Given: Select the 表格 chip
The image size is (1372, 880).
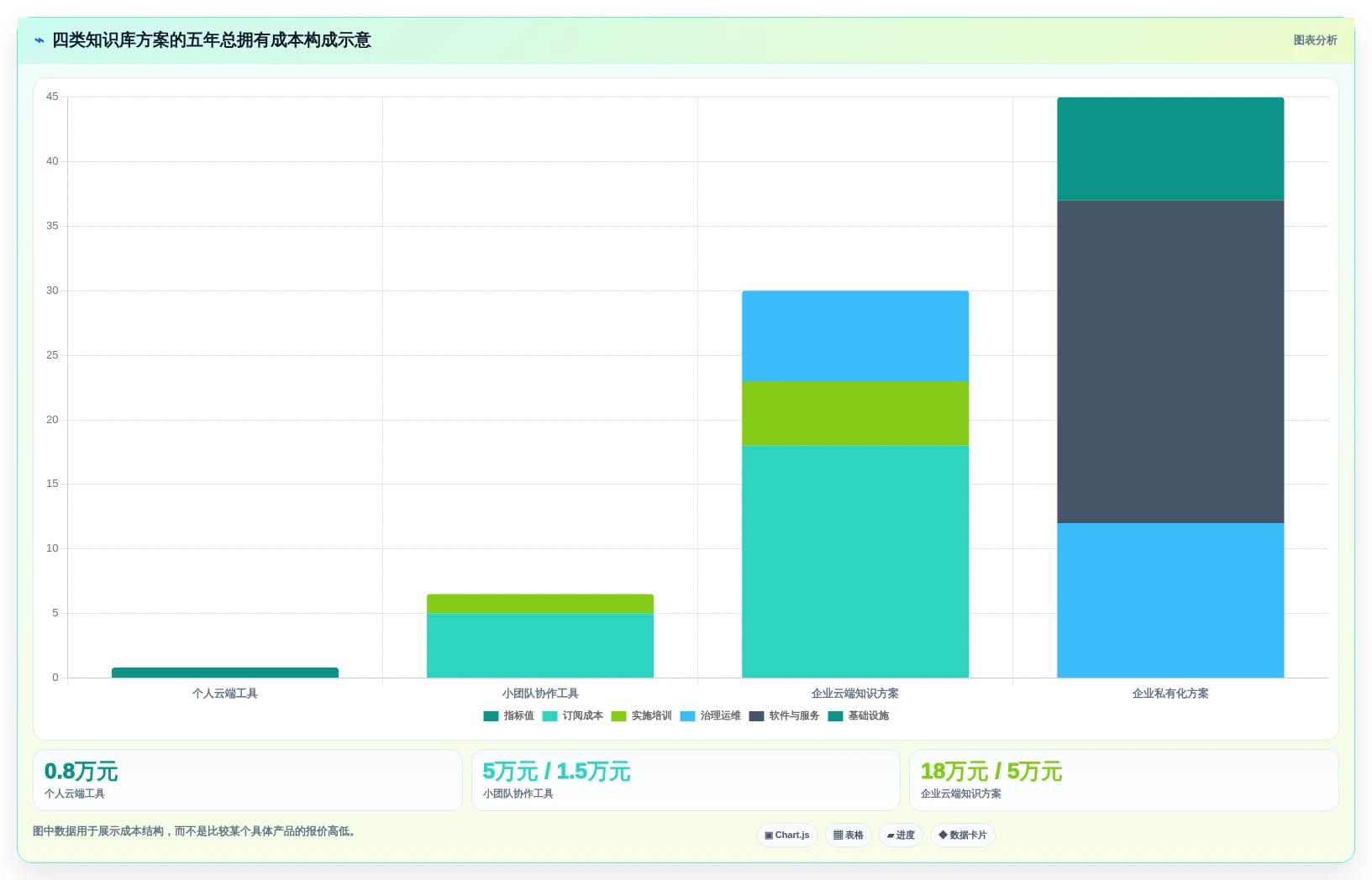Looking at the screenshot, I should point(849,835).
